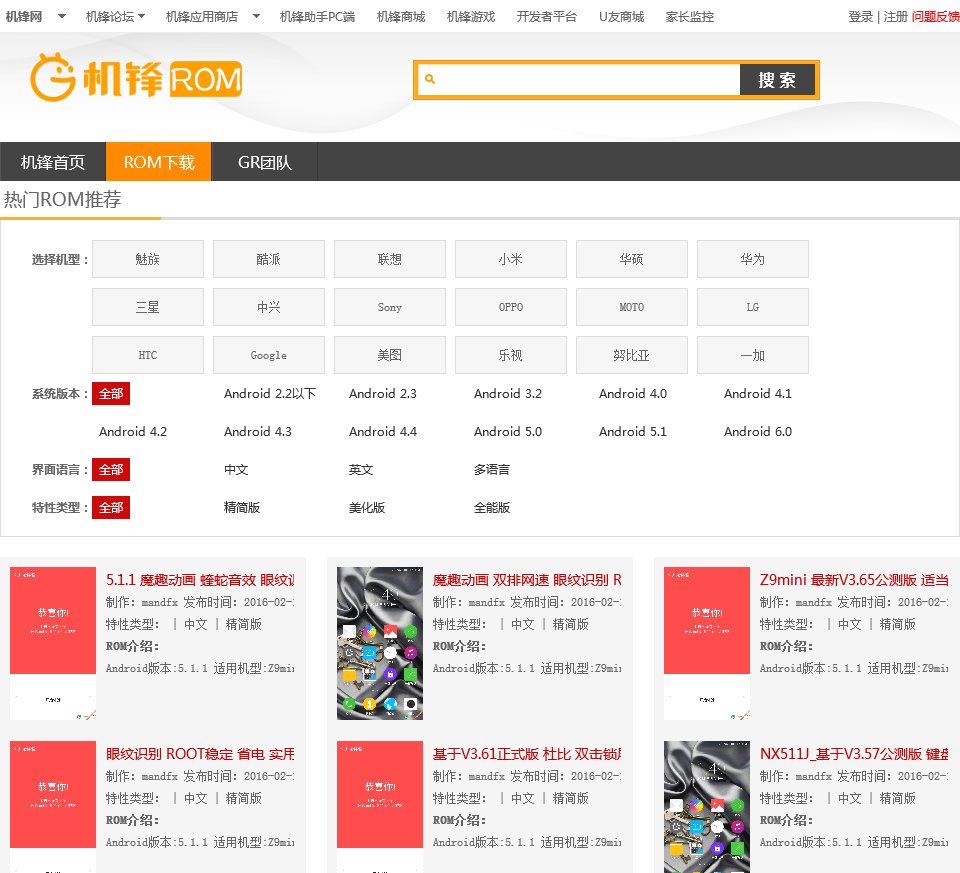Filter language by 英文
This screenshot has width=960, height=873.
[x=361, y=470]
